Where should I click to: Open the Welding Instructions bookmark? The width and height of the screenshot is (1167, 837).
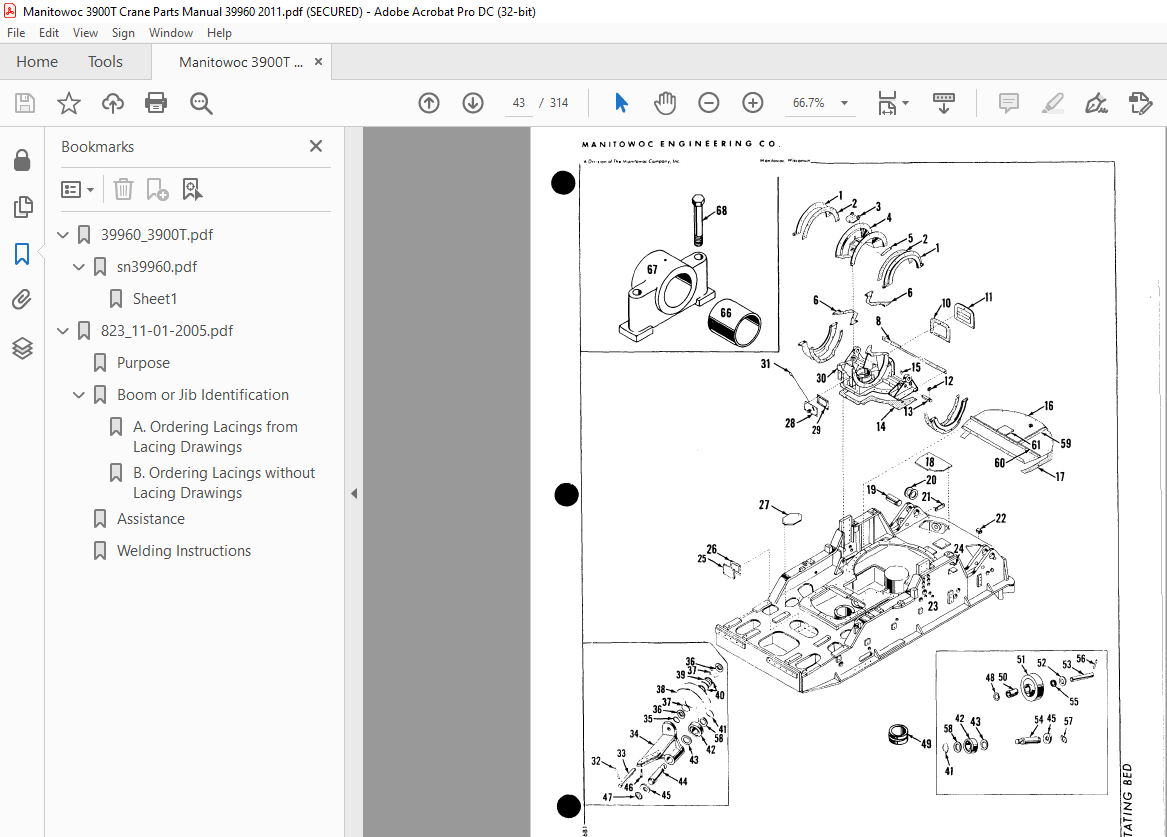point(184,551)
